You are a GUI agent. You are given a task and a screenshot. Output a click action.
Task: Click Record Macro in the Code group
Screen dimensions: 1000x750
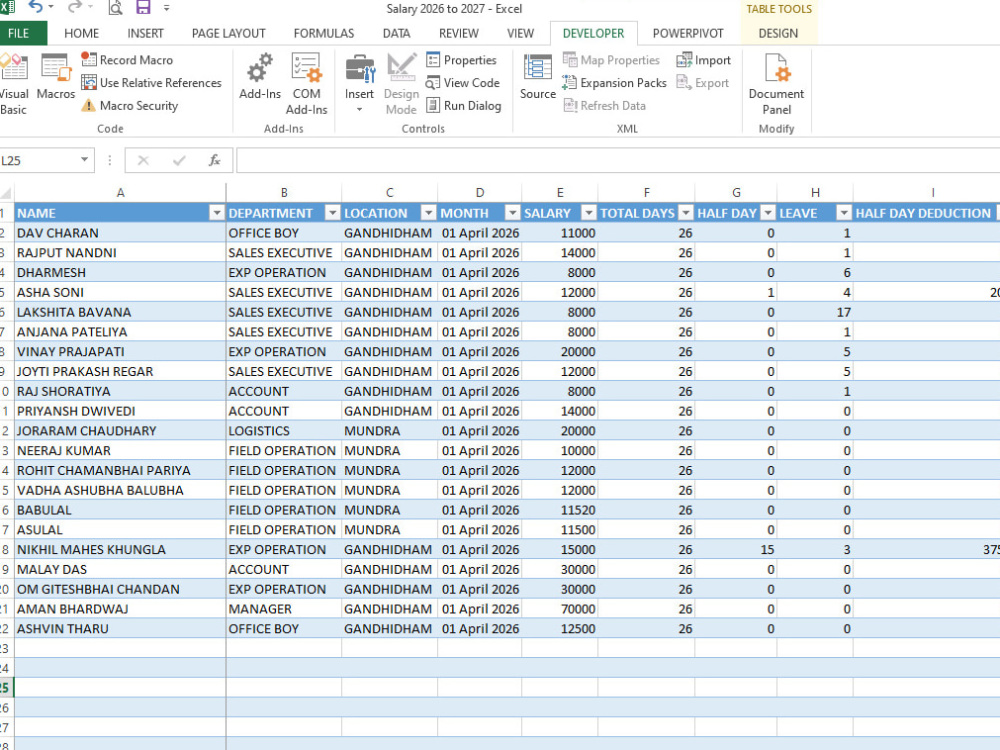(127, 60)
